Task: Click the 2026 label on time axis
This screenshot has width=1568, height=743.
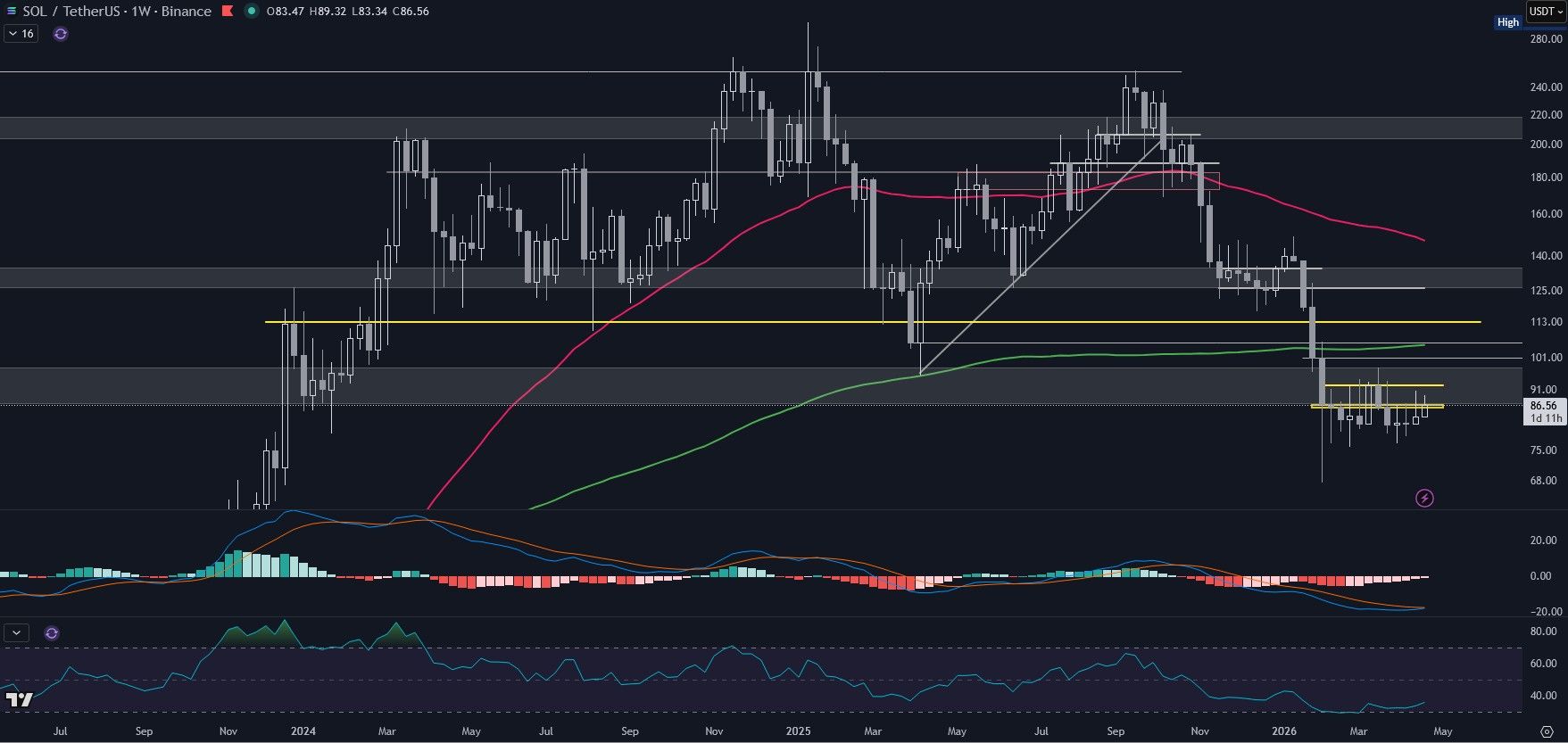Action: click(x=1283, y=731)
